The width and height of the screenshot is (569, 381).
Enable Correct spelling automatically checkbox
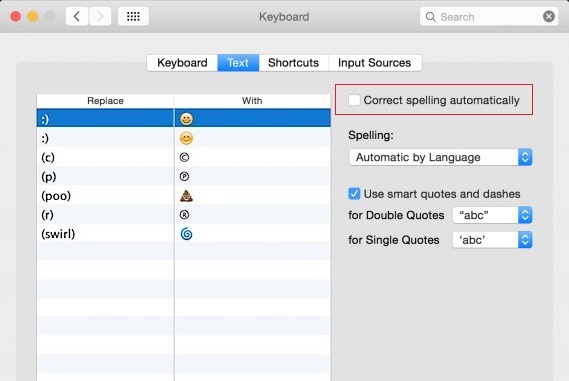point(354,100)
